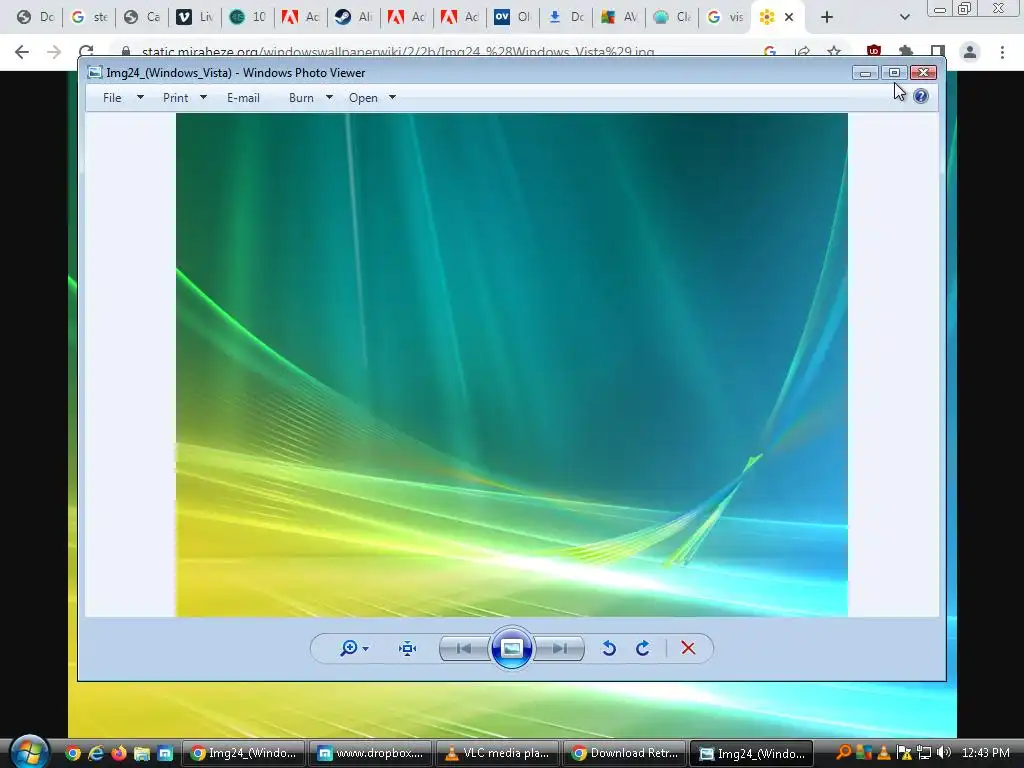1024x768 pixels.
Task: Switch to Download Retr... Chrome taskbar button
Action: (624, 754)
